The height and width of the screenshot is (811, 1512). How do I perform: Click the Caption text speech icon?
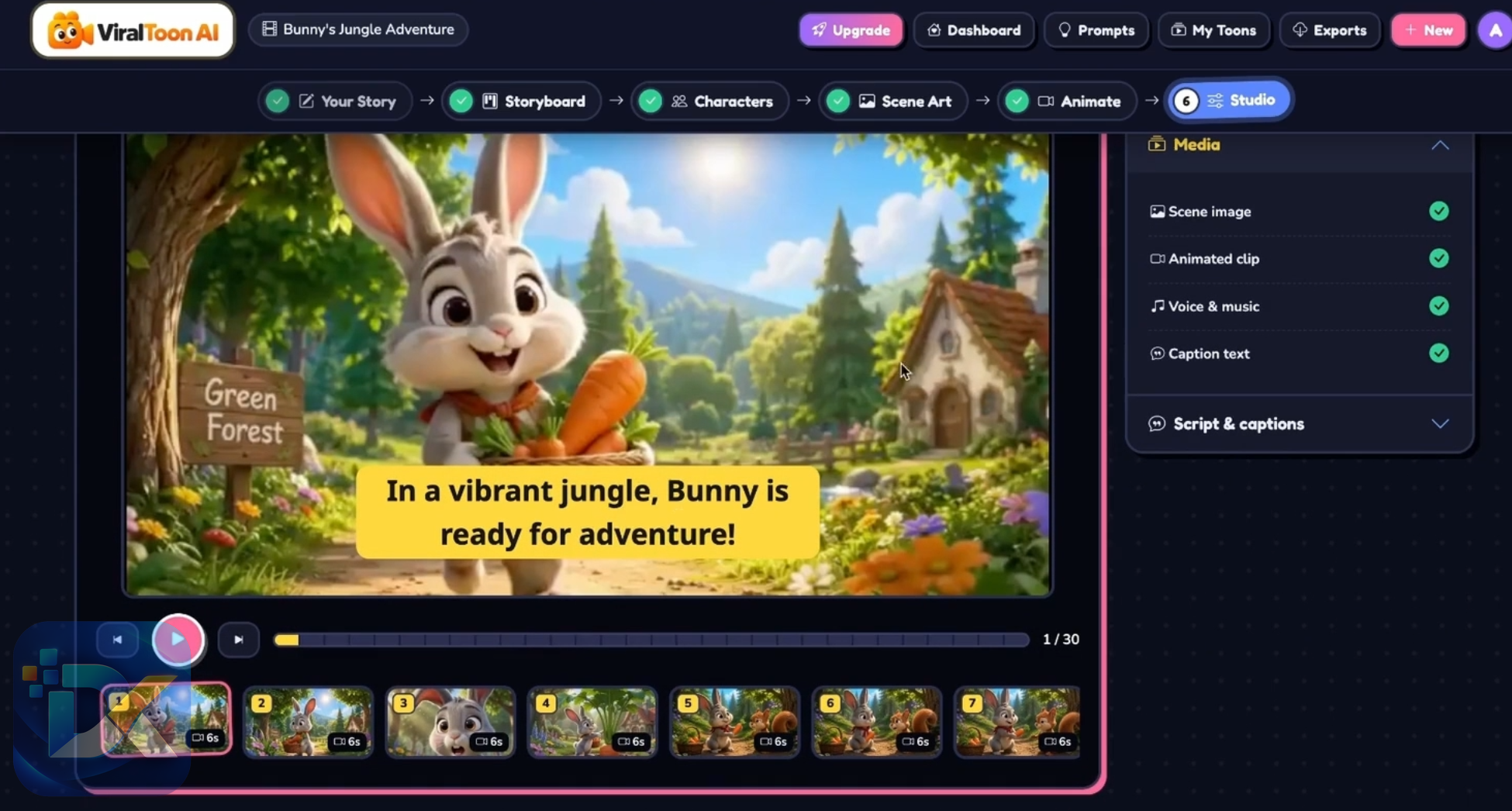pyautogui.click(x=1157, y=354)
